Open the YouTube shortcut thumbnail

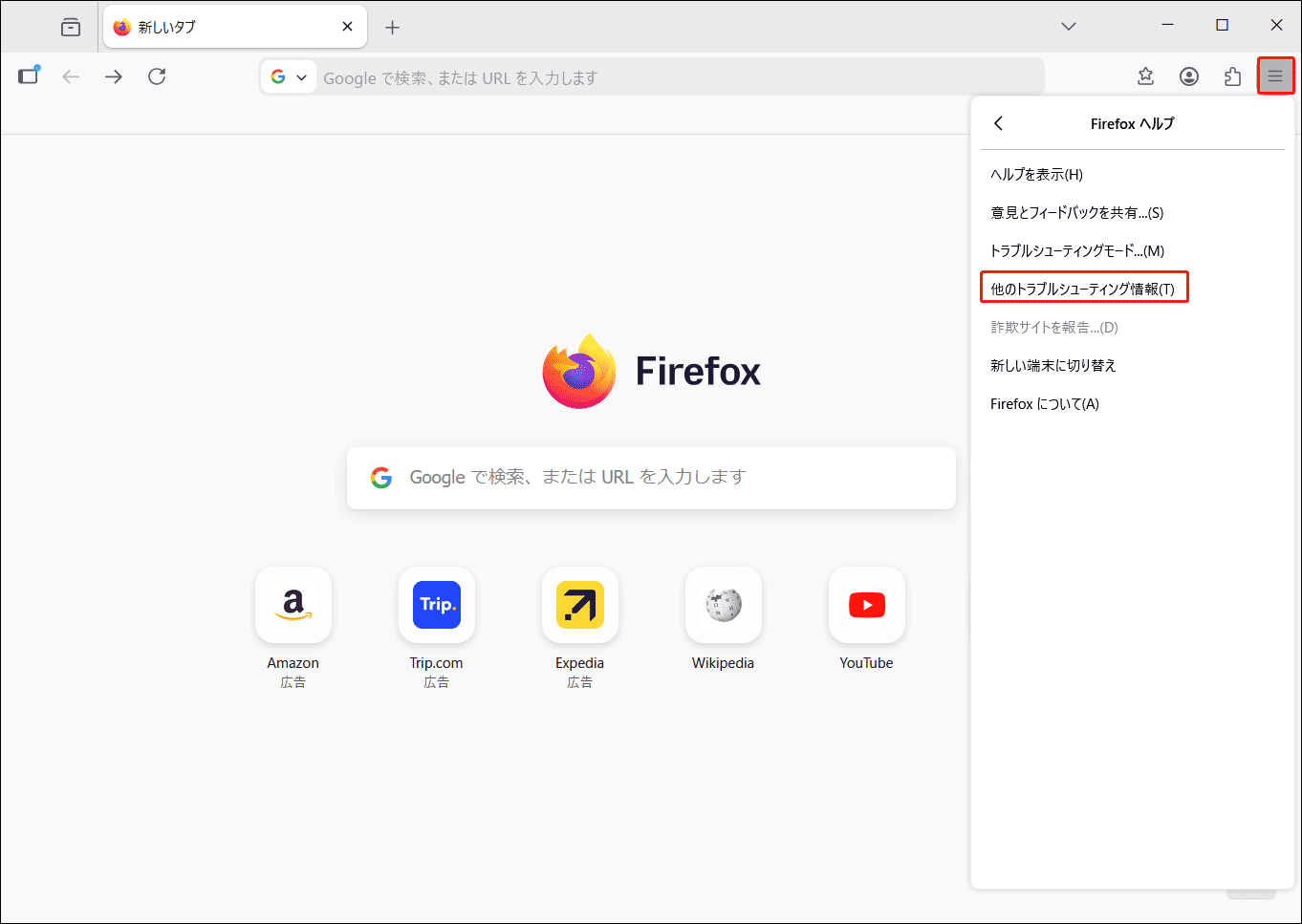click(866, 605)
